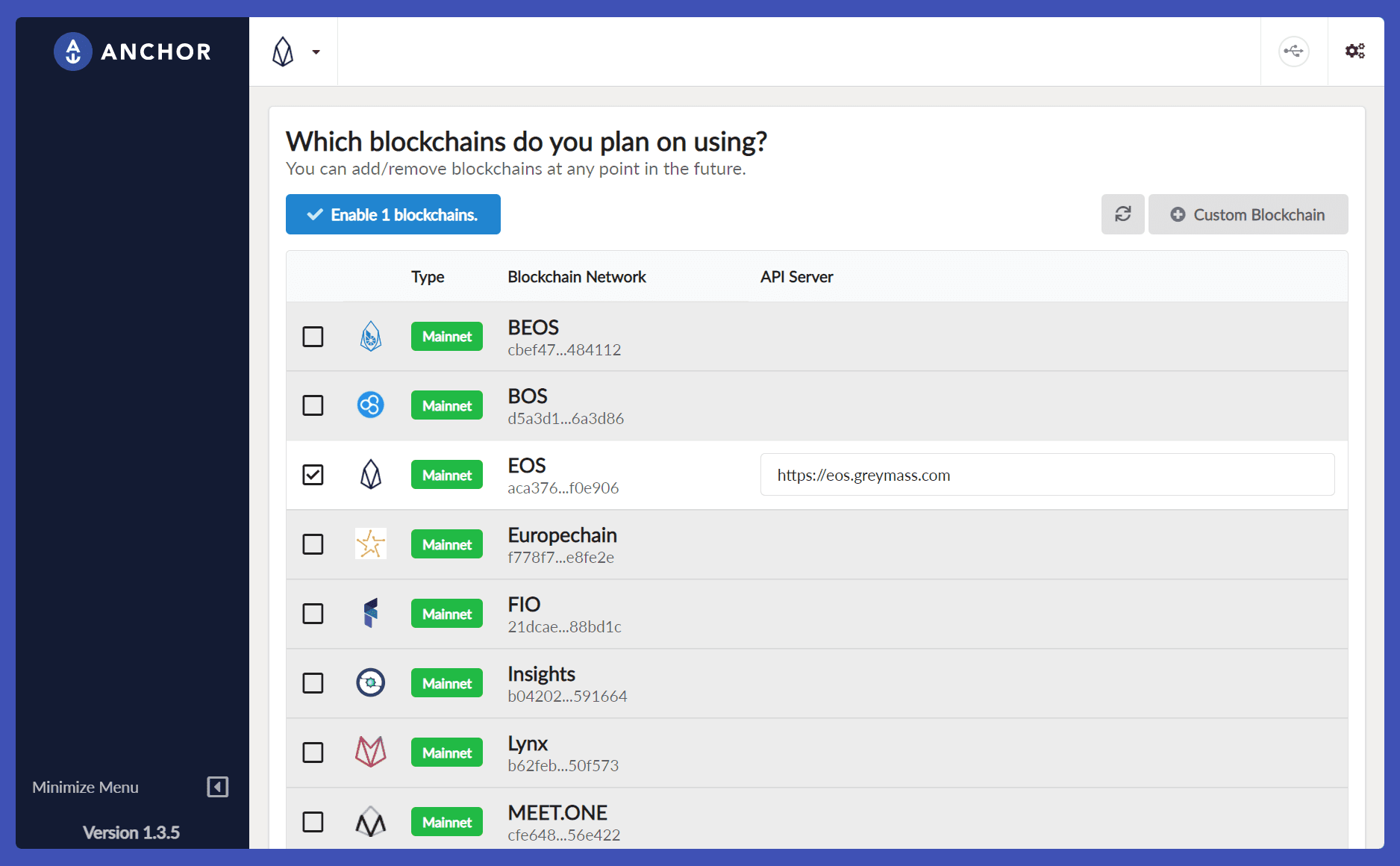
Task: Click chain ID d5a3d1...6a3d86
Action: click(x=566, y=418)
